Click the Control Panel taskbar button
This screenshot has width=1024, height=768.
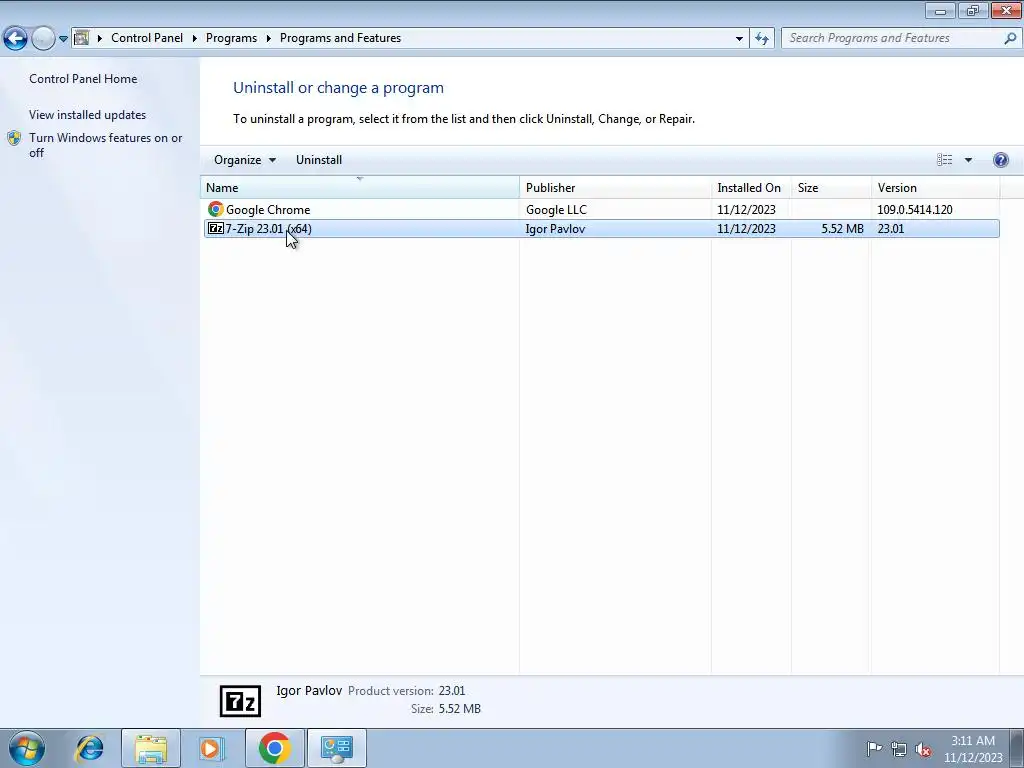coord(336,748)
